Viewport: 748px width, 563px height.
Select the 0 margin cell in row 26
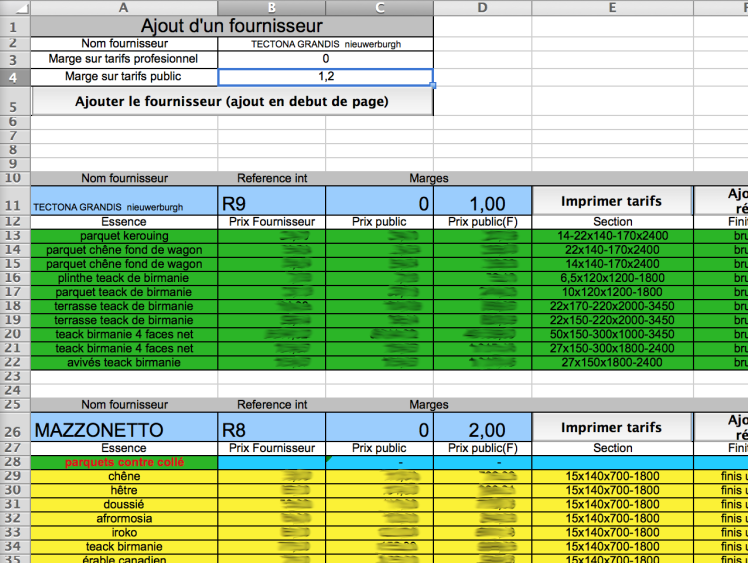(x=380, y=427)
